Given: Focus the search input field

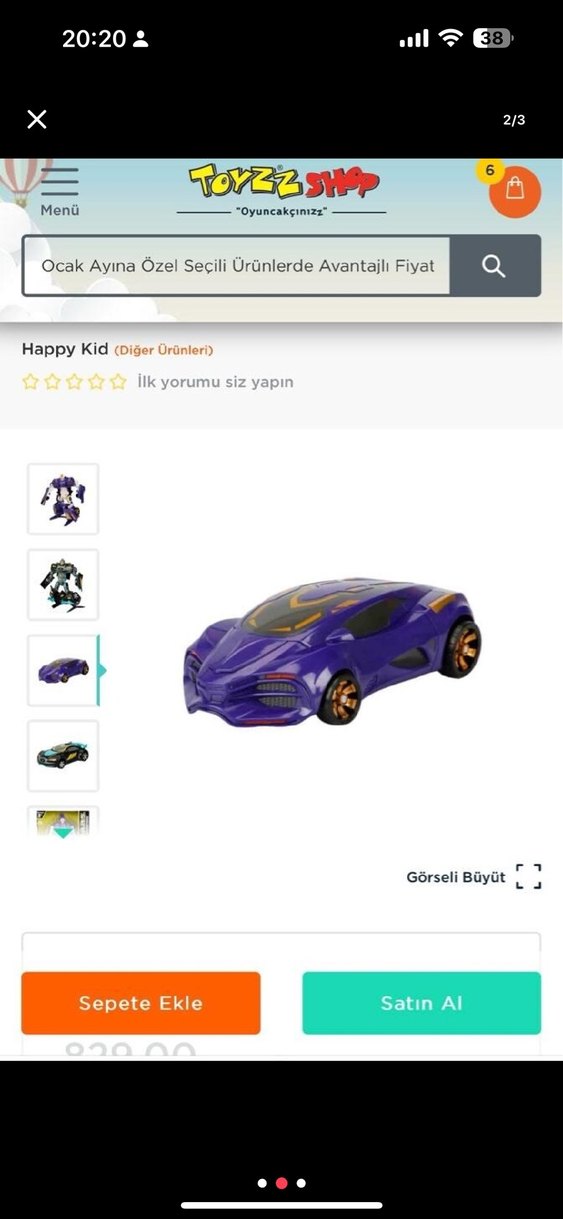Looking at the screenshot, I should [237, 266].
